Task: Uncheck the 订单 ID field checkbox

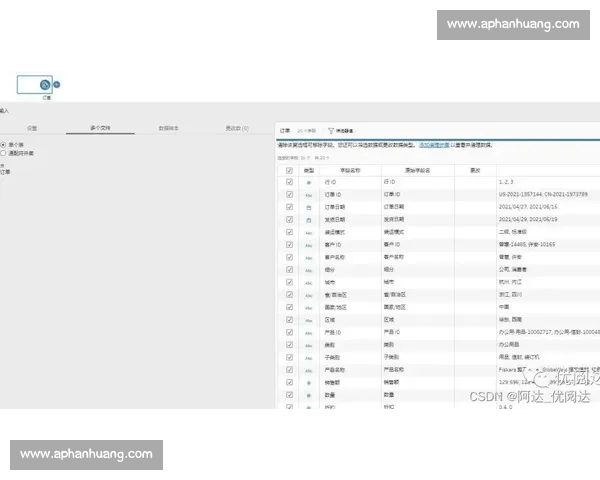Action: click(289, 195)
